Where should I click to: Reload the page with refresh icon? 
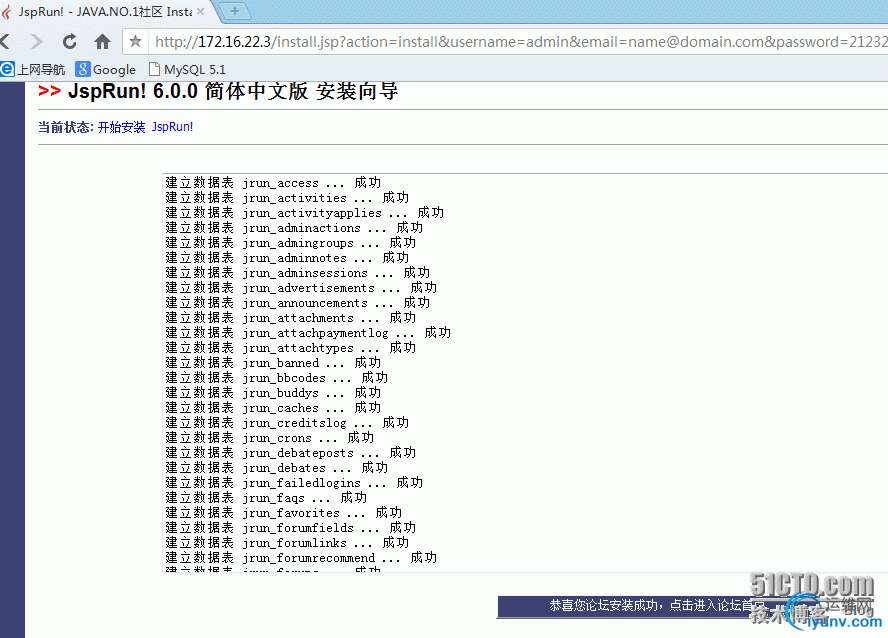[x=70, y=41]
